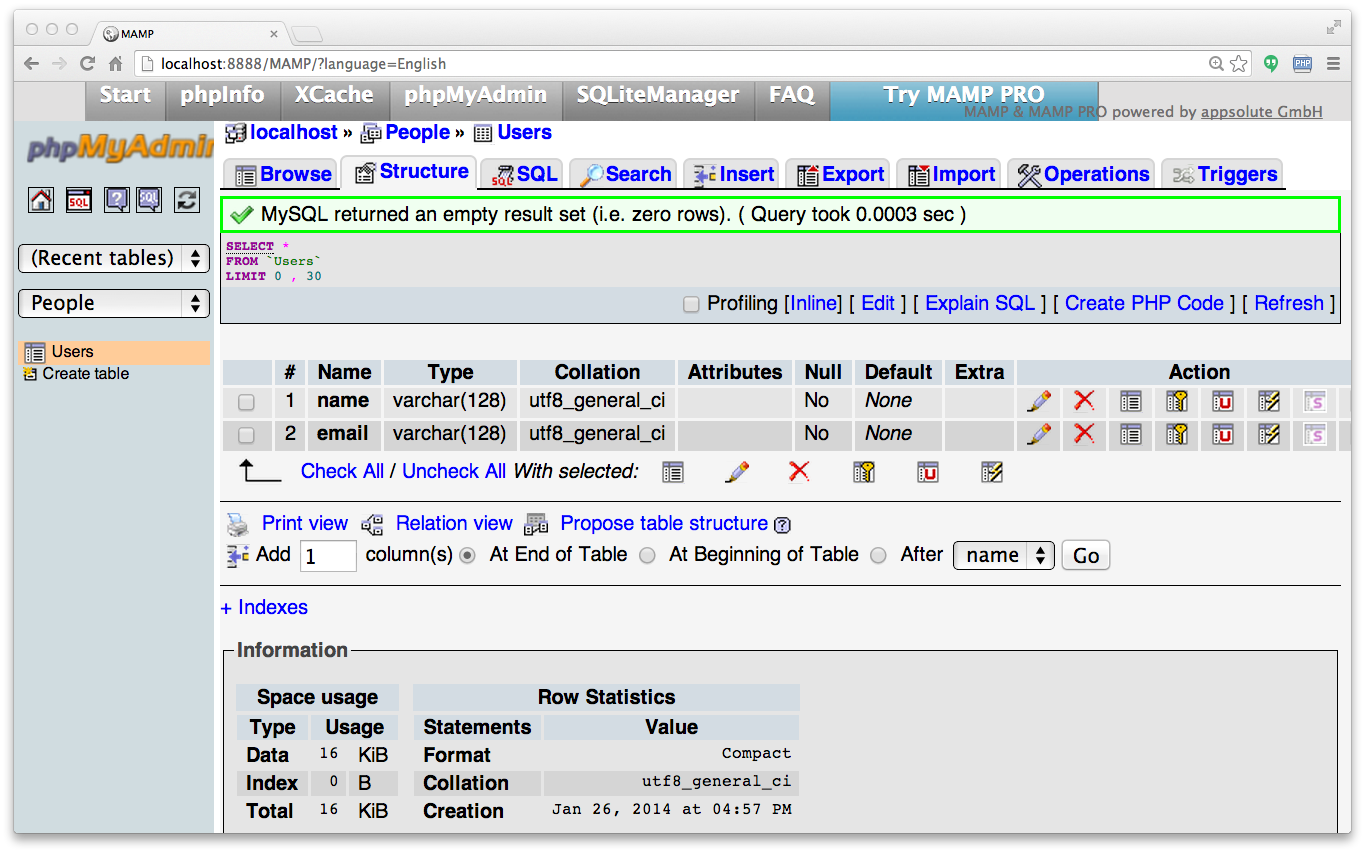
Task: Switch to the SQL tab
Action: pyautogui.click(x=524, y=174)
